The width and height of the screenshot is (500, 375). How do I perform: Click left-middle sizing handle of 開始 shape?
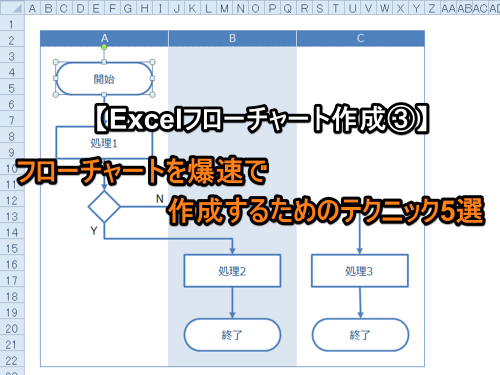click(56, 79)
